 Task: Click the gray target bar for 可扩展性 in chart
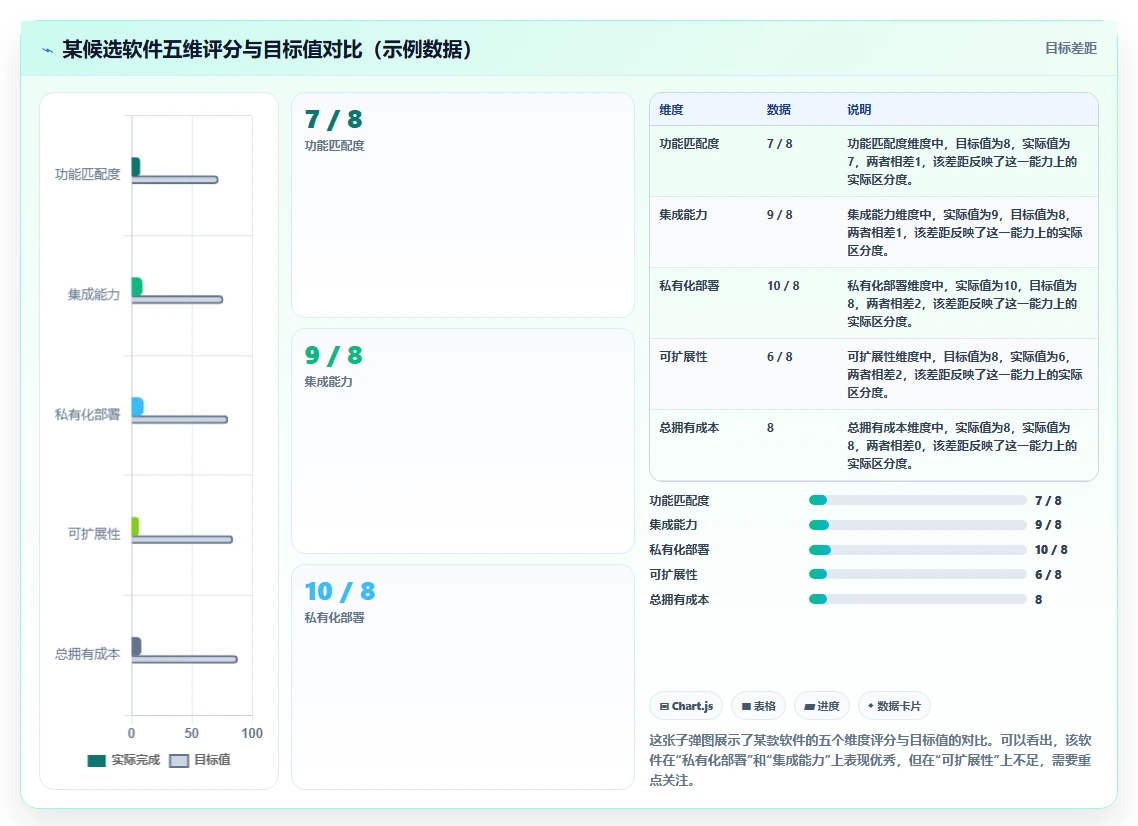point(182,539)
